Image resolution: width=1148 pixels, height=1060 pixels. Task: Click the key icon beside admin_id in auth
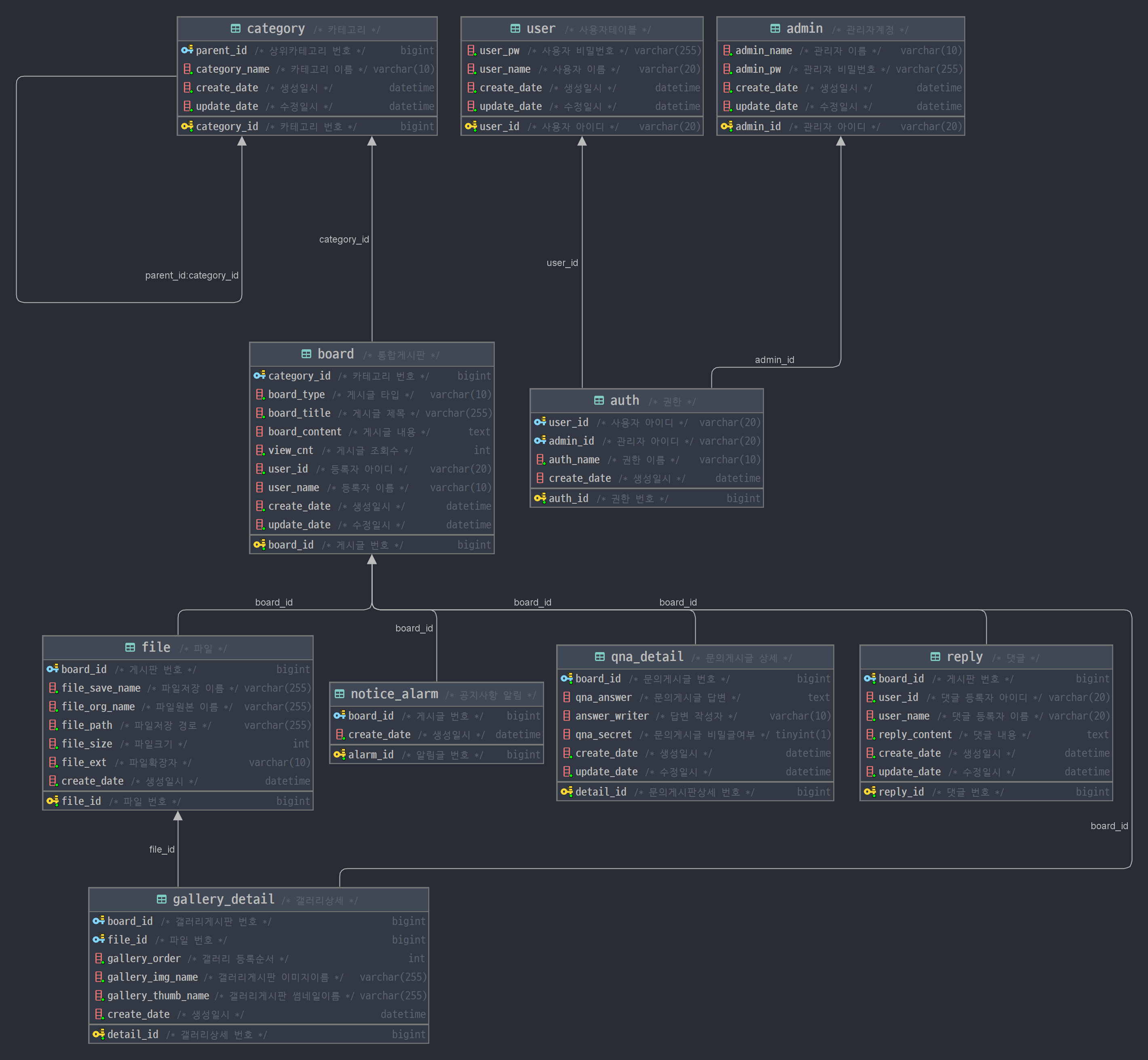tap(540, 441)
